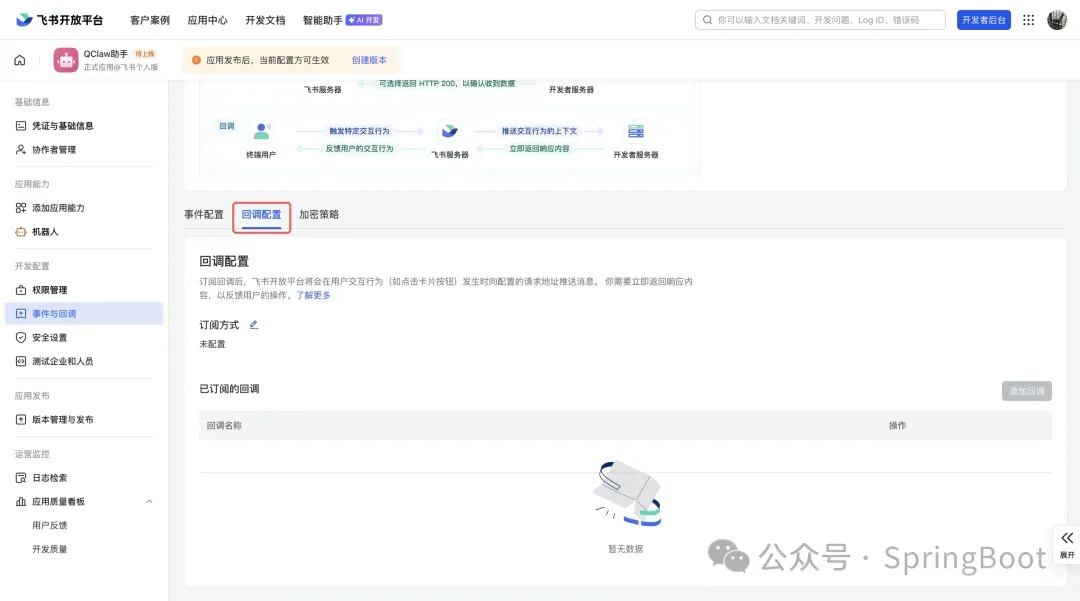Click the edit pencil next to 订阅方式
Image resolution: width=1080 pixels, height=601 pixels.
coord(254,325)
